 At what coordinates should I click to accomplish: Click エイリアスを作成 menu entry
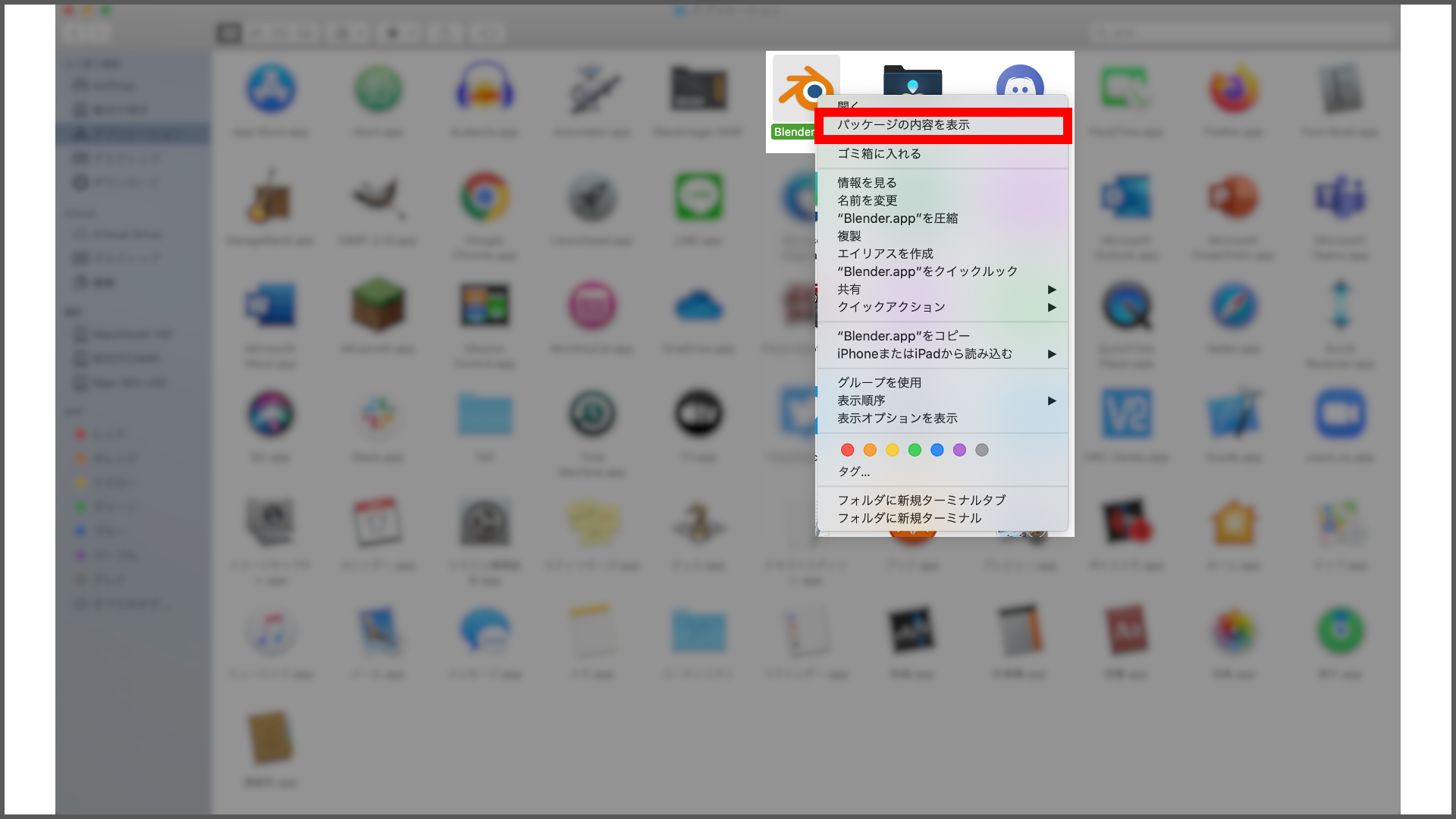[942, 254]
